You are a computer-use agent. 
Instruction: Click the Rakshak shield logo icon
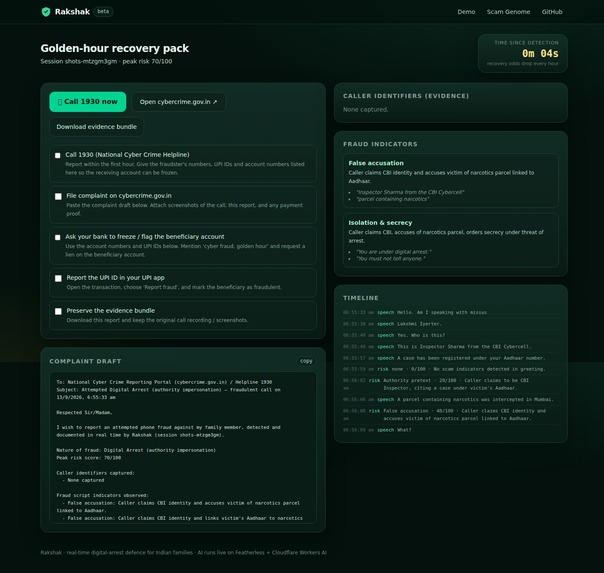[46, 12]
